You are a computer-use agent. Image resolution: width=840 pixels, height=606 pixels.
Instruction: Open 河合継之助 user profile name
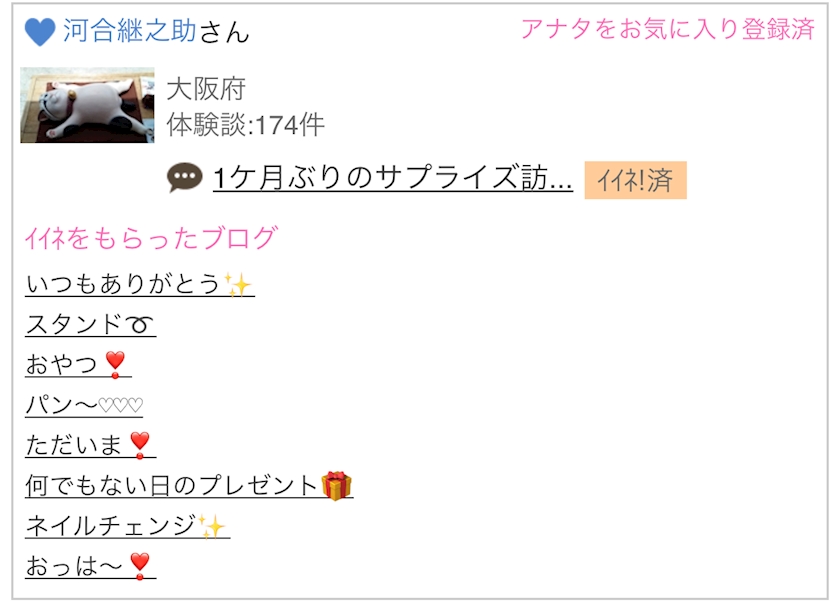pyautogui.click(x=130, y=31)
